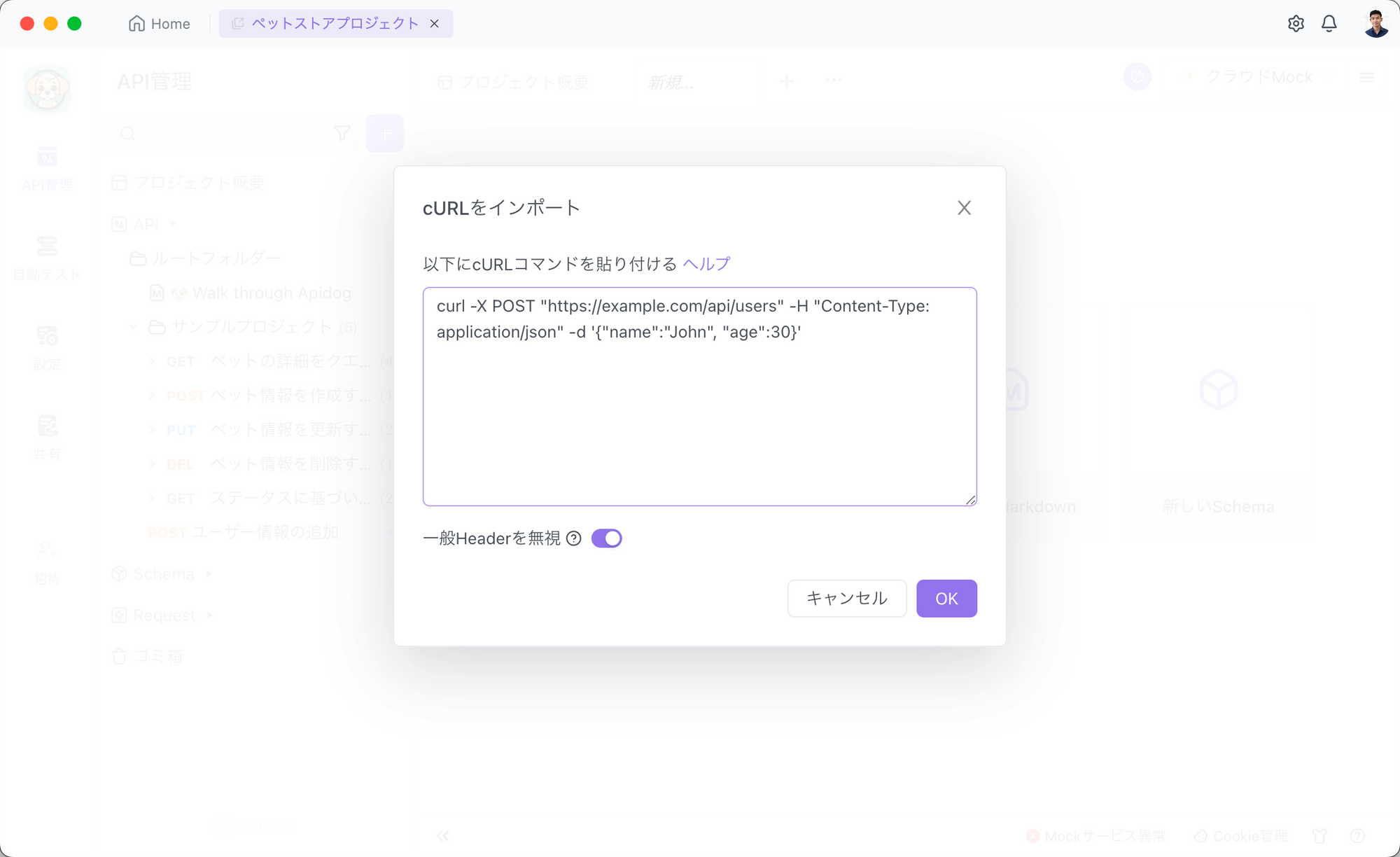Collapse sidebar with double-chevron icon
Viewport: 1400px width, 857px height.
[443, 835]
